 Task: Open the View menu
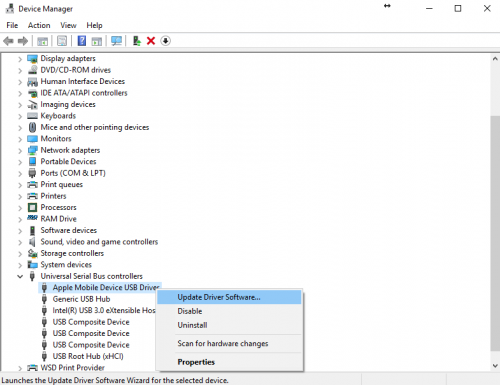[x=68, y=25]
